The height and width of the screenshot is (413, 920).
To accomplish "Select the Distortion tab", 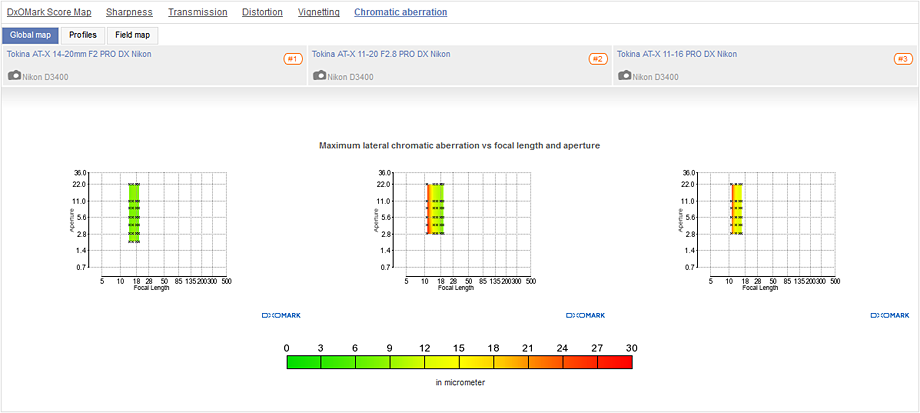I will [x=262, y=12].
